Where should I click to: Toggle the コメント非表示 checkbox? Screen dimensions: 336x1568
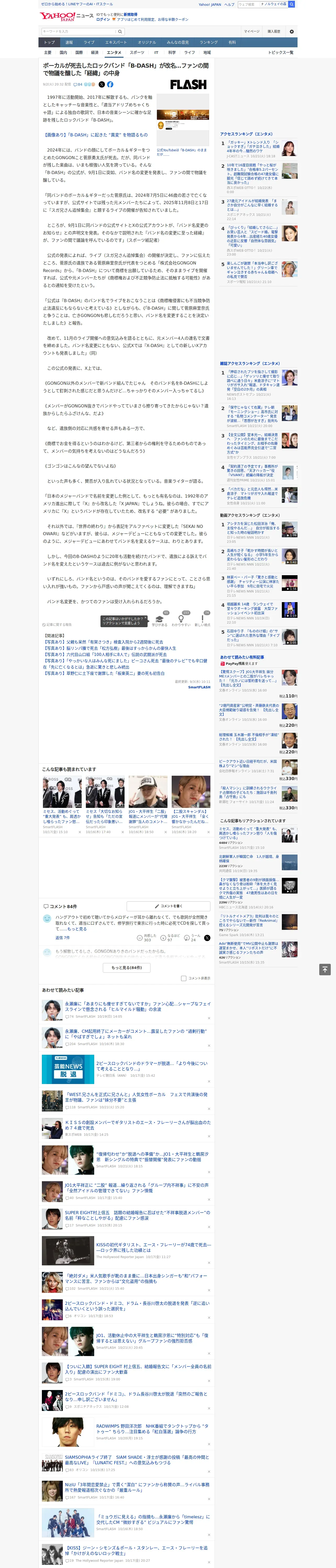pos(183,978)
